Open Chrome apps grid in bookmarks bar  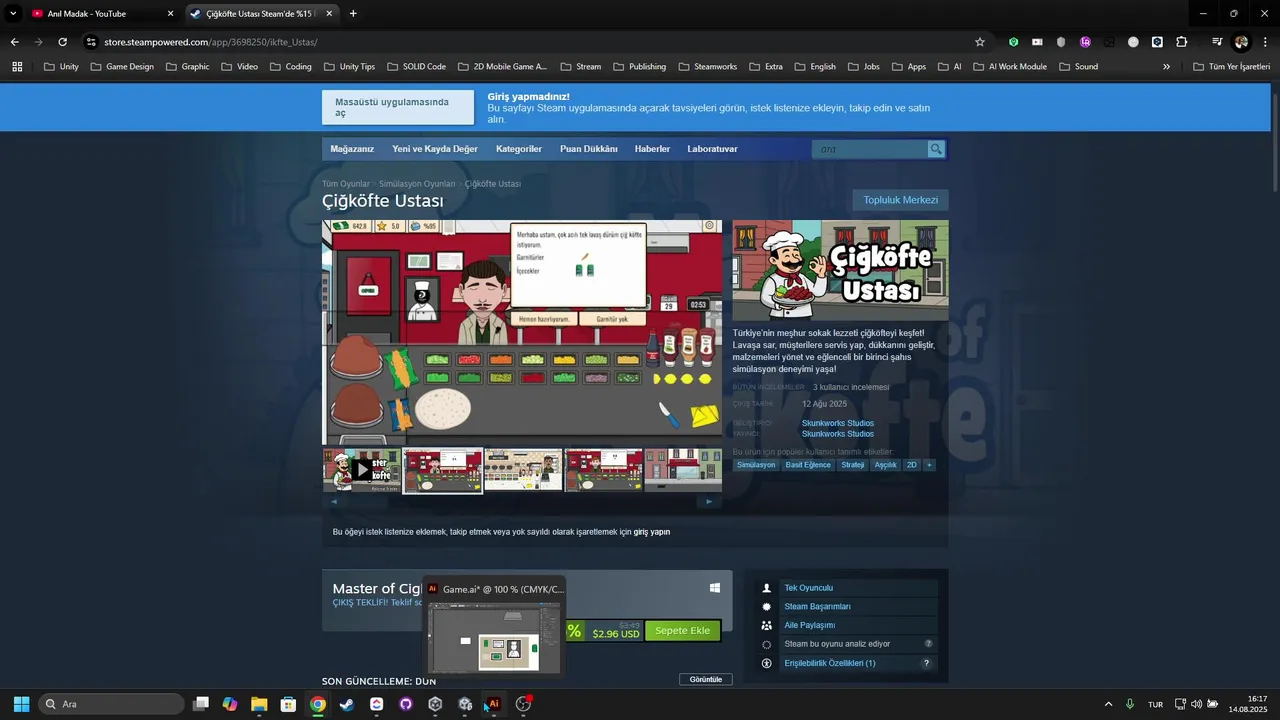17,67
